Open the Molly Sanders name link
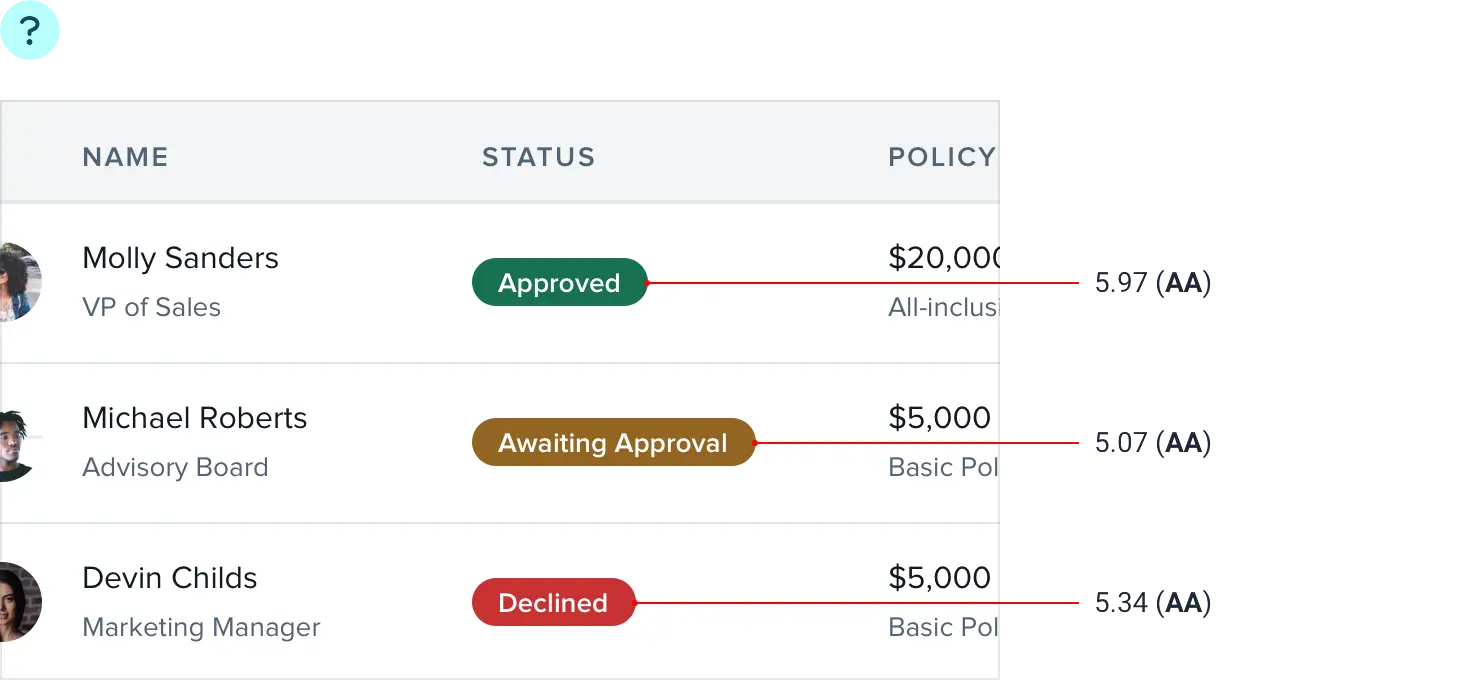The width and height of the screenshot is (1480, 680). [x=180, y=258]
